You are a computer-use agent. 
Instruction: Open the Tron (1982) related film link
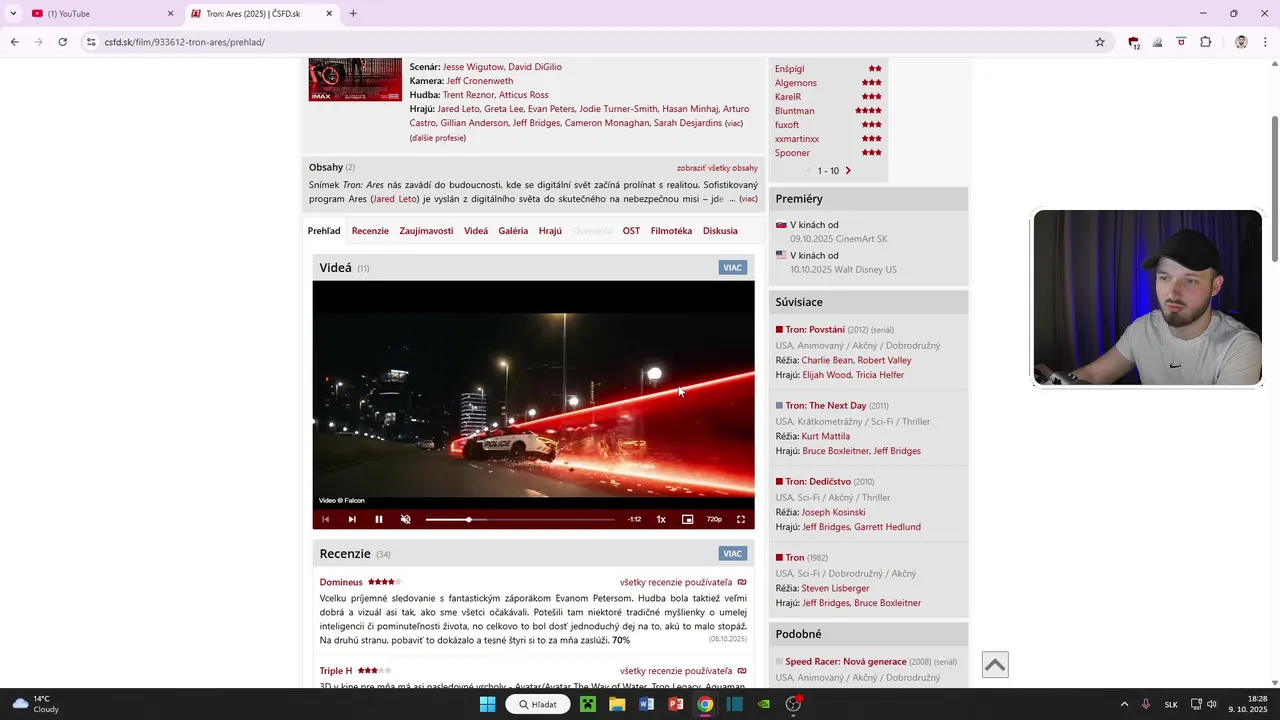(795, 558)
